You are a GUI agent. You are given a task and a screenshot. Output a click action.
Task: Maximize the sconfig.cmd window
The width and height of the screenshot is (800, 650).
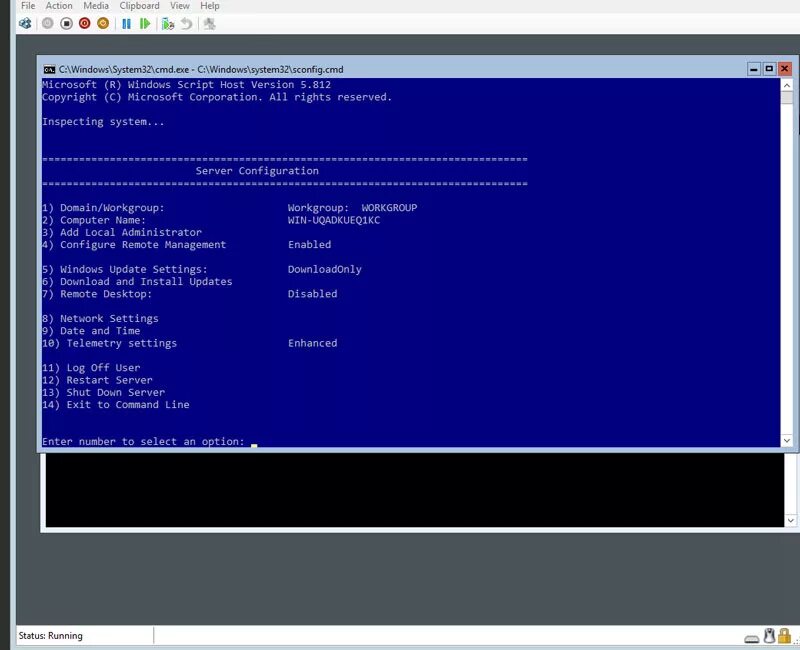769,69
